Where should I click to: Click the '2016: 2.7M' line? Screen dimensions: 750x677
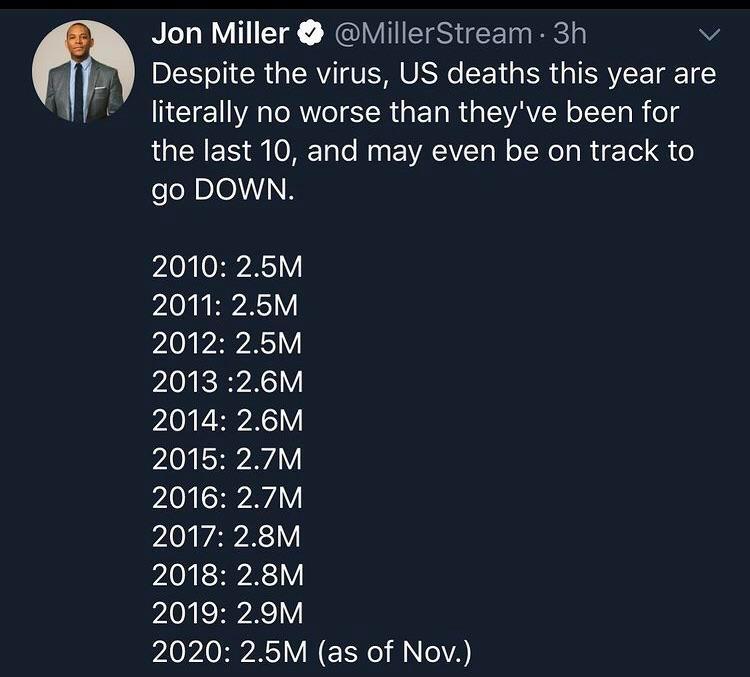click(227, 497)
